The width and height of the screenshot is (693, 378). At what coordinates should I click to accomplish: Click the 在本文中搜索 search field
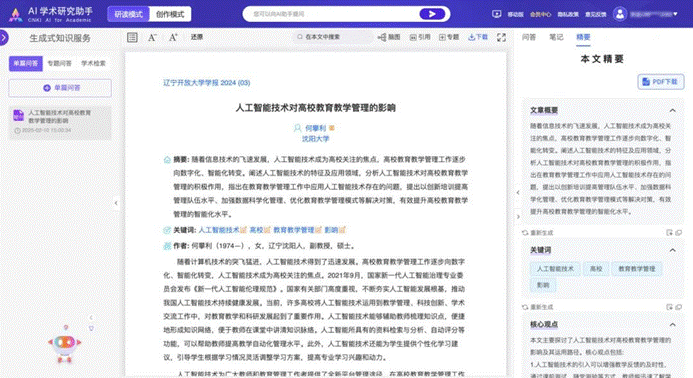tap(333, 37)
